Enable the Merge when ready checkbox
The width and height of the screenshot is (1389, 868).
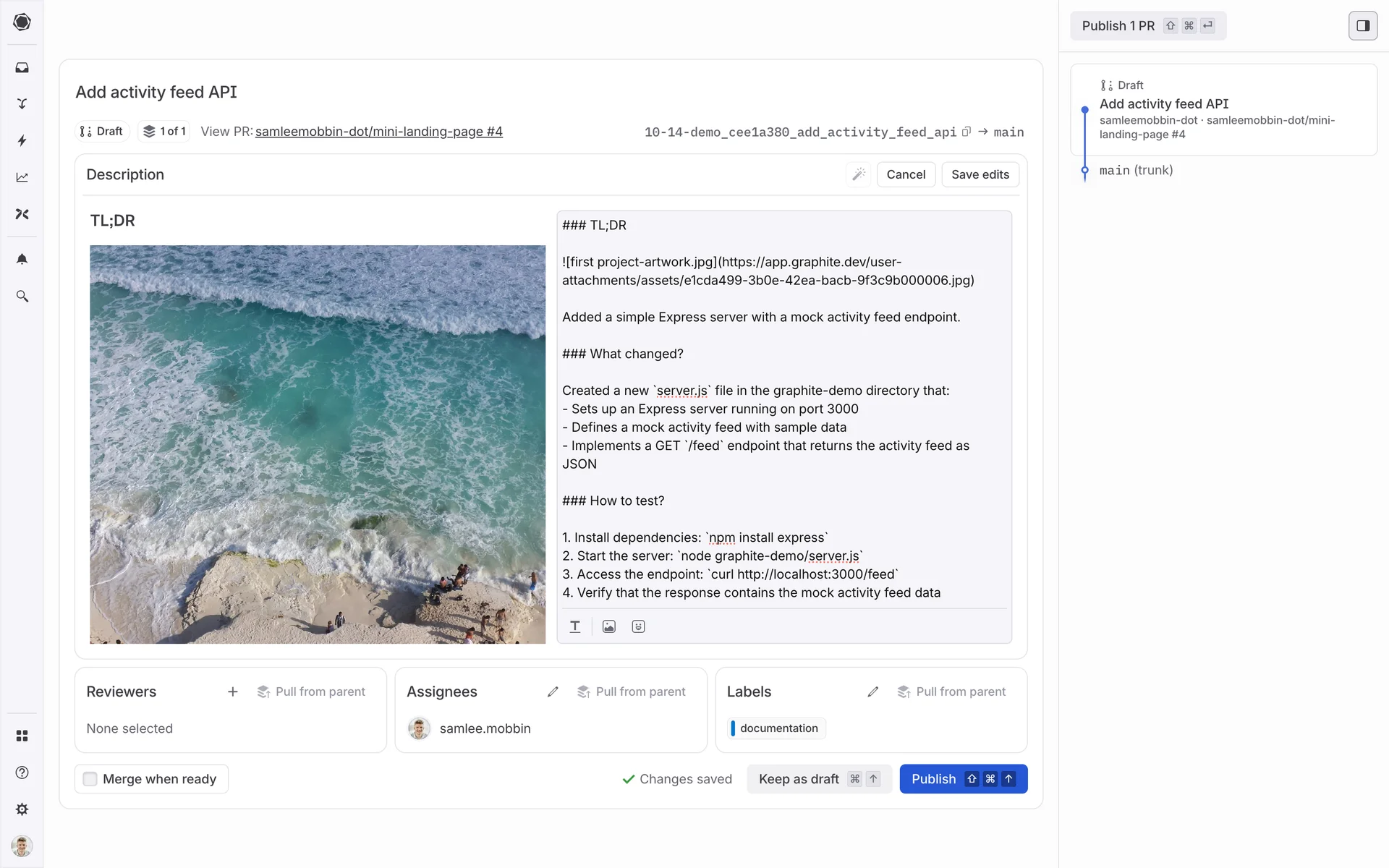pyautogui.click(x=90, y=779)
